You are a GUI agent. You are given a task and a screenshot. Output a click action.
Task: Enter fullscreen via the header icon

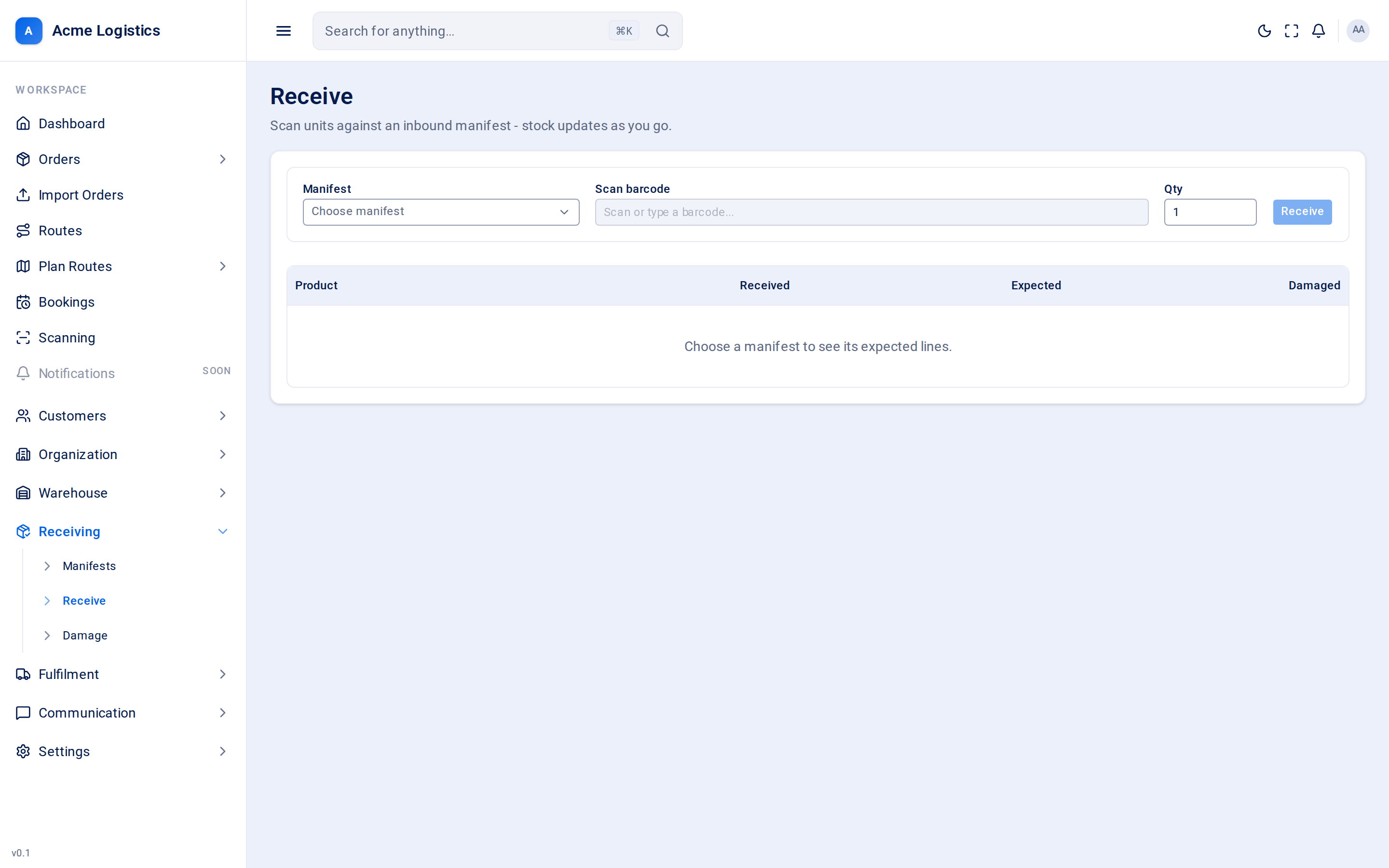[x=1292, y=31]
